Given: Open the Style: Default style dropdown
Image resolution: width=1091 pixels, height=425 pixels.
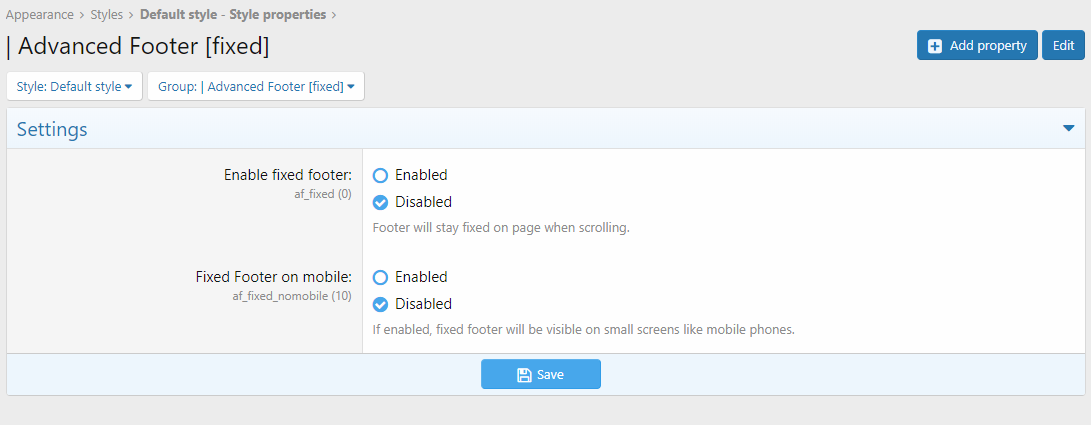Looking at the screenshot, I should tap(75, 86).
